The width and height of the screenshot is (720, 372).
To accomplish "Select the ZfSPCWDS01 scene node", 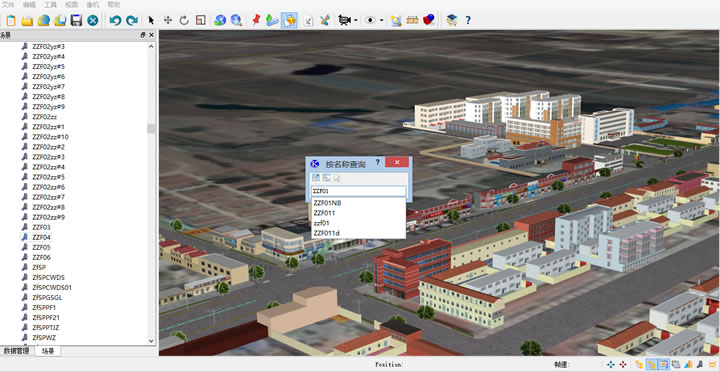I will 52,287.
